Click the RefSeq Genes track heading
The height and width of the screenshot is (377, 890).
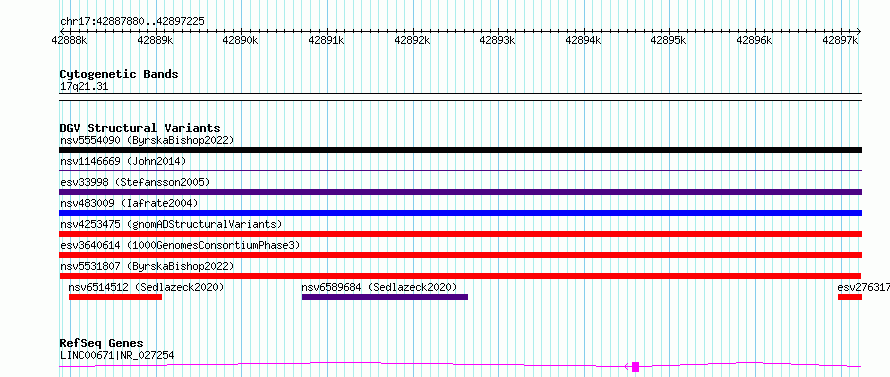pyautogui.click(x=101, y=344)
